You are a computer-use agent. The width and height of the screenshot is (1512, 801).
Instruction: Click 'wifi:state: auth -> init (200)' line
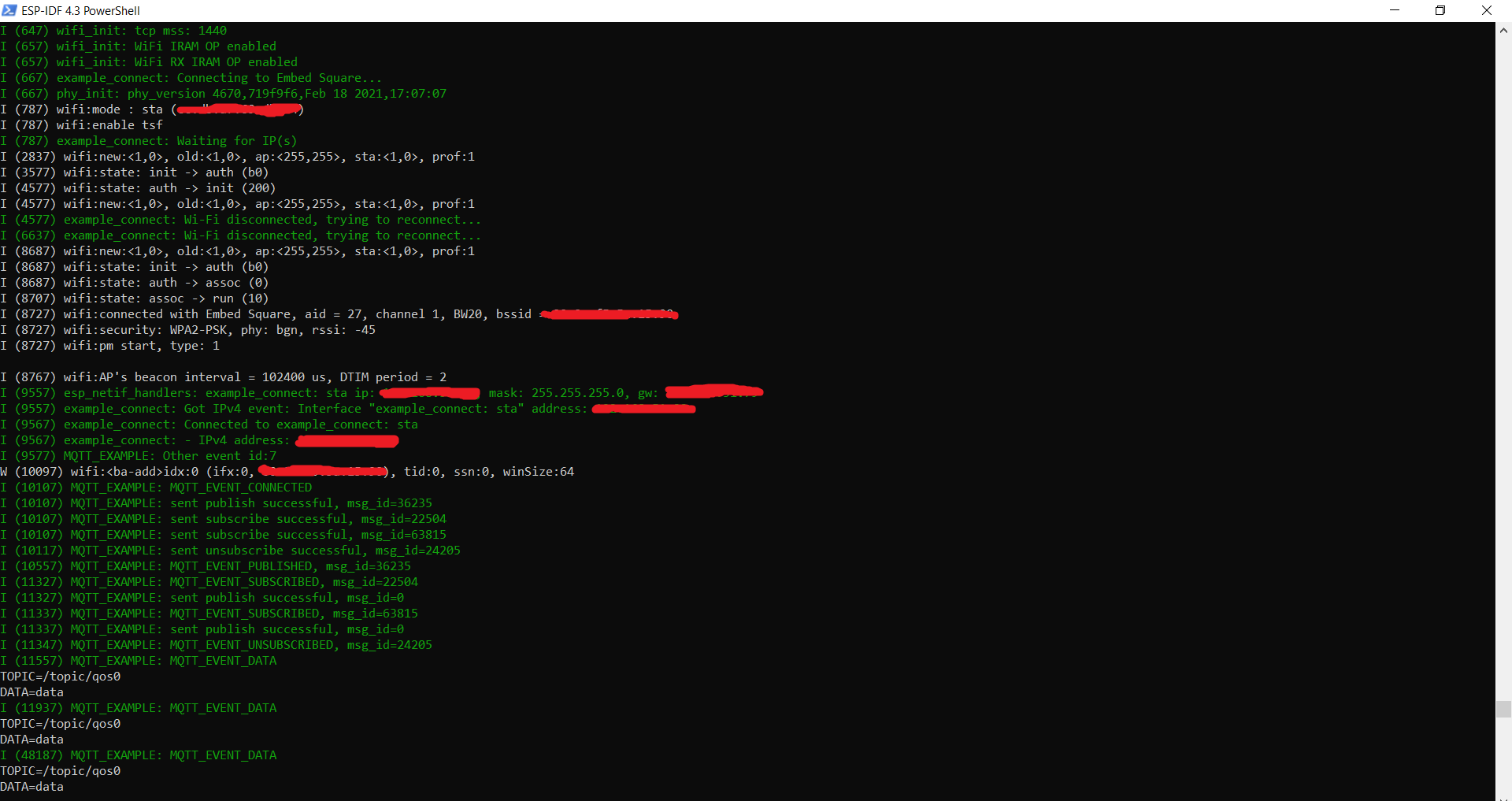[x=138, y=188]
